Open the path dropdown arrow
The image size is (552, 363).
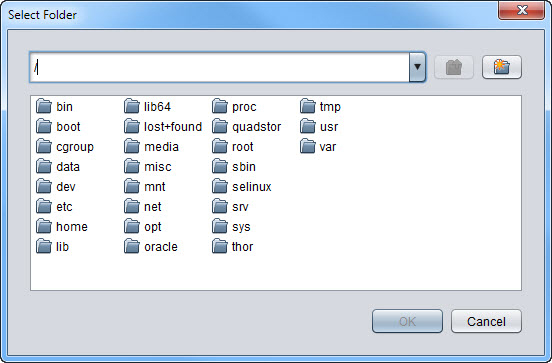(418, 67)
